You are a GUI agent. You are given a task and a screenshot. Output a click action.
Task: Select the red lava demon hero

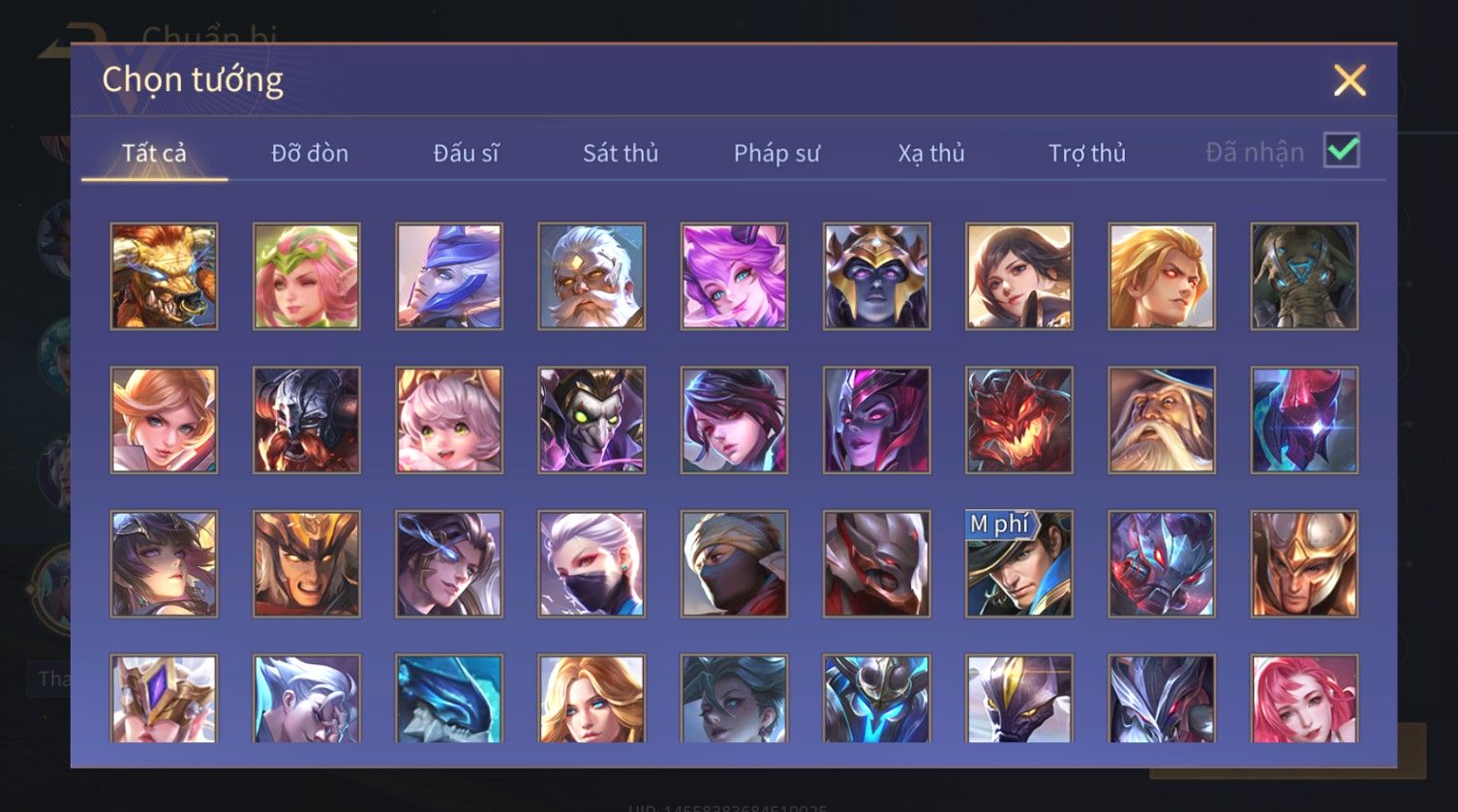tap(1019, 420)
